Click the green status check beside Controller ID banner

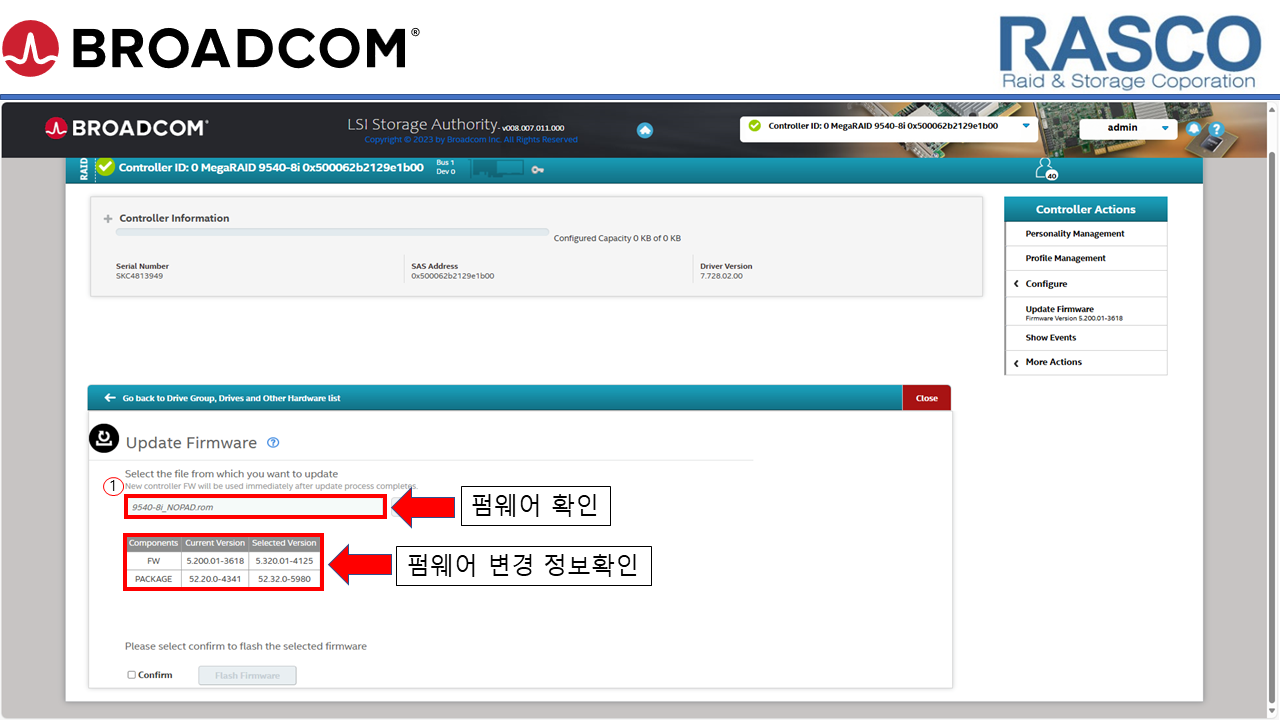(105, 167)
